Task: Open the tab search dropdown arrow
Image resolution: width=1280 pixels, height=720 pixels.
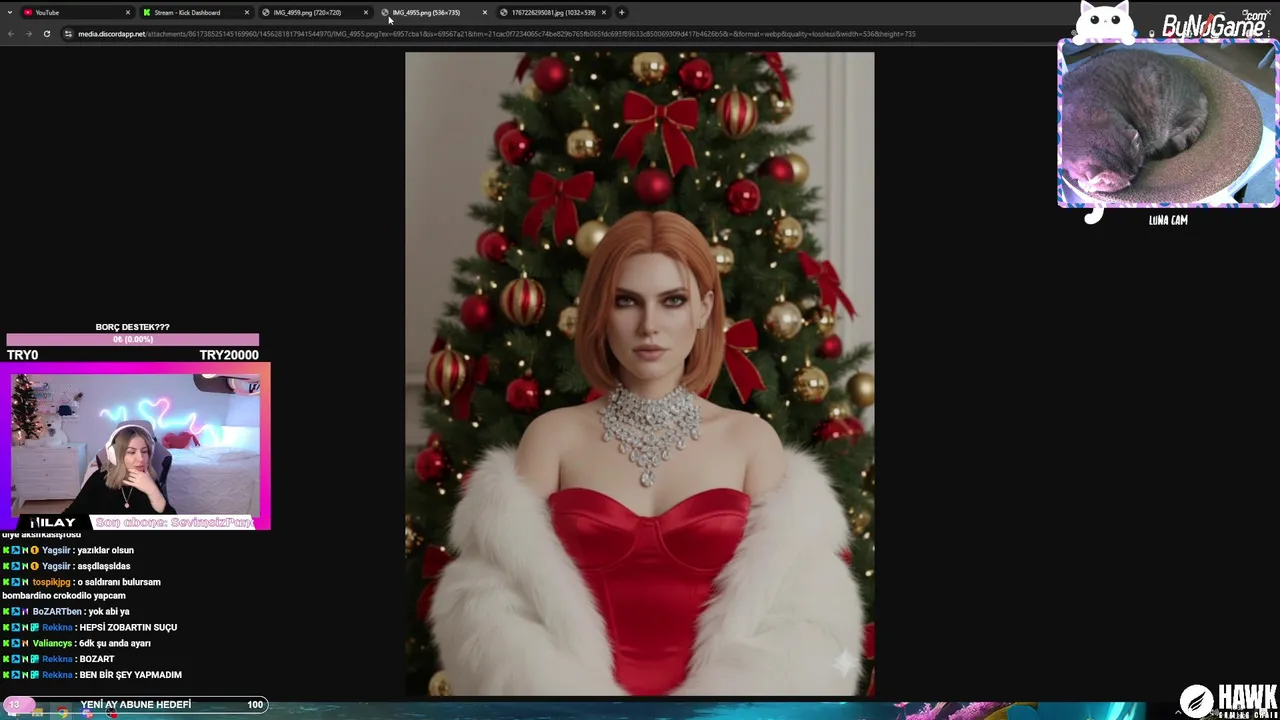Action: pos(10,13)
